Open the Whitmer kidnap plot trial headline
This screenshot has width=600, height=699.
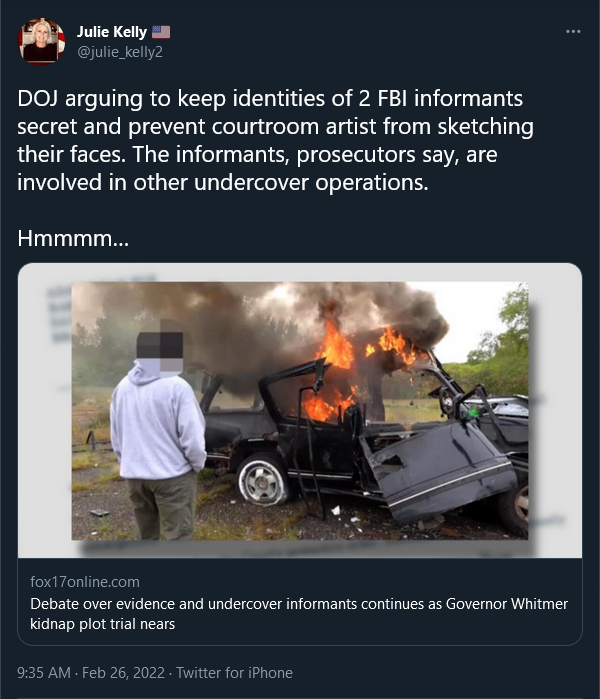coord(299,613)
